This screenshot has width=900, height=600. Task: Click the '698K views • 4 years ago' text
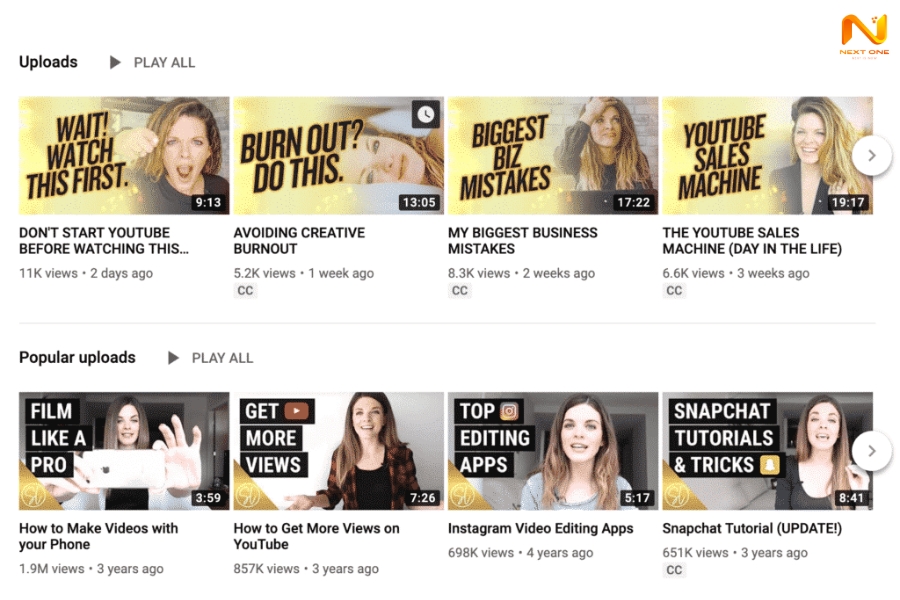click(x=521, y=553)
